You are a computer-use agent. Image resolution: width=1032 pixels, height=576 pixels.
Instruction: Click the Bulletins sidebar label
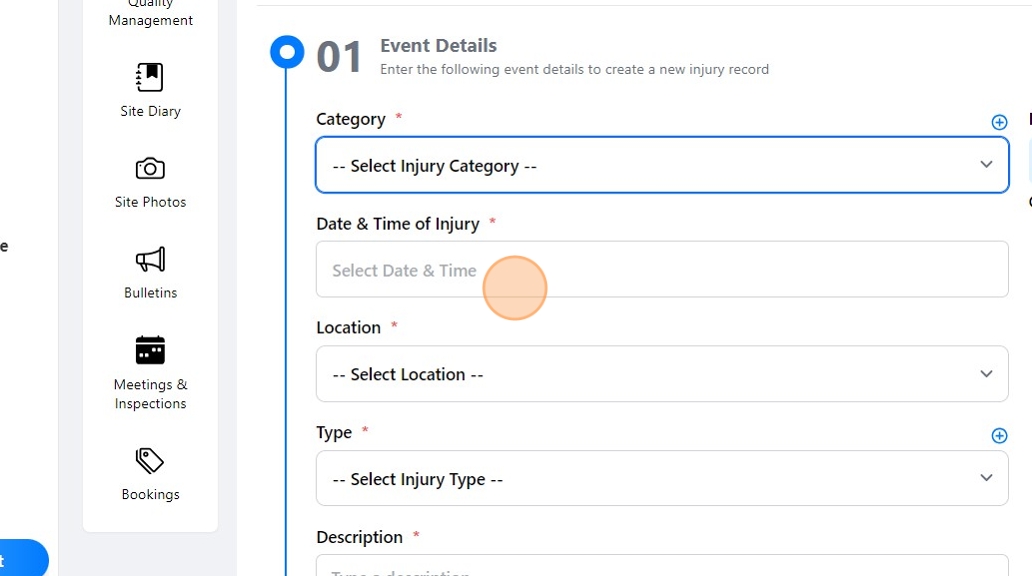pos(150,293)
